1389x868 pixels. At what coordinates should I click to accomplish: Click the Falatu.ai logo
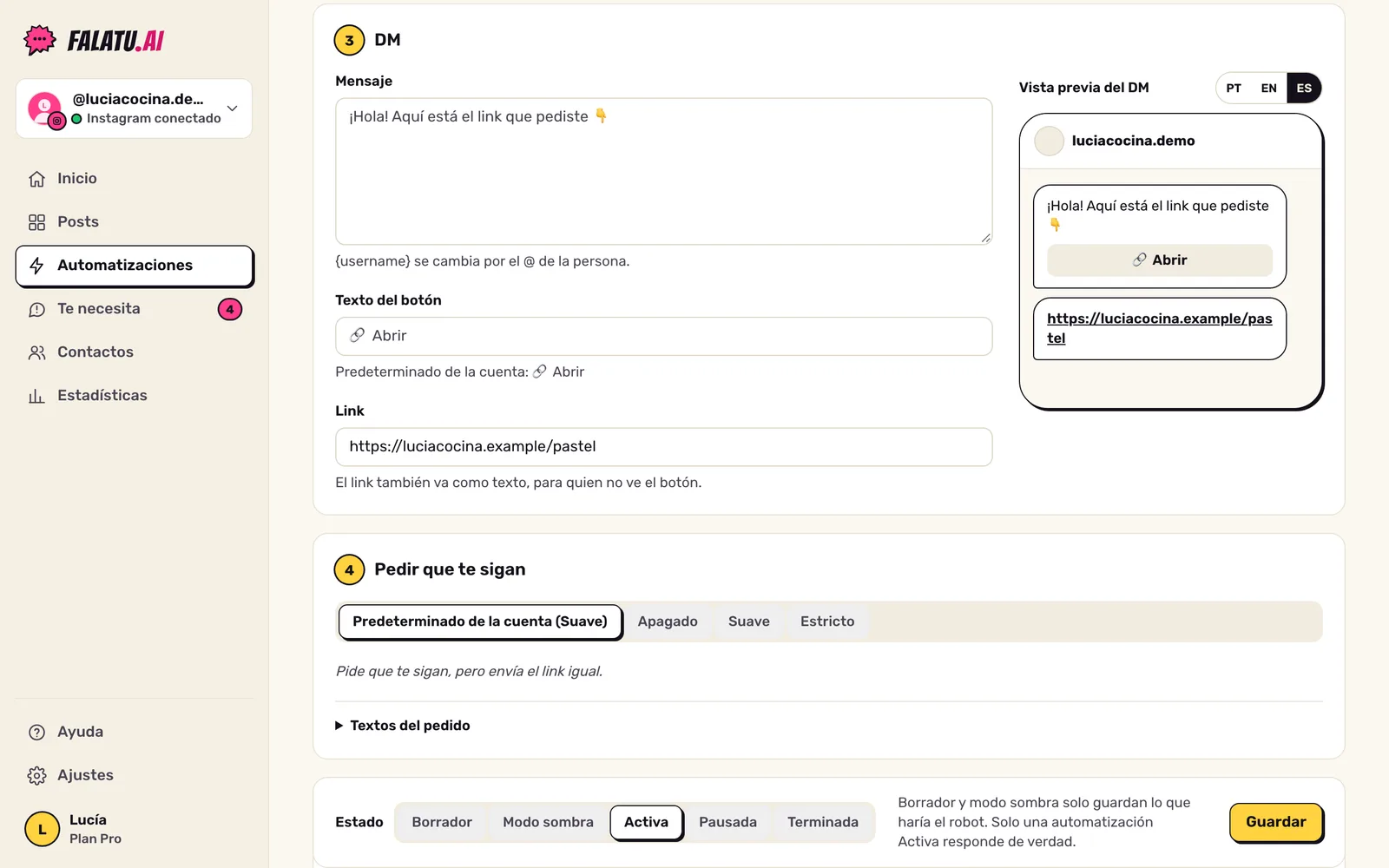coord(94,40)
